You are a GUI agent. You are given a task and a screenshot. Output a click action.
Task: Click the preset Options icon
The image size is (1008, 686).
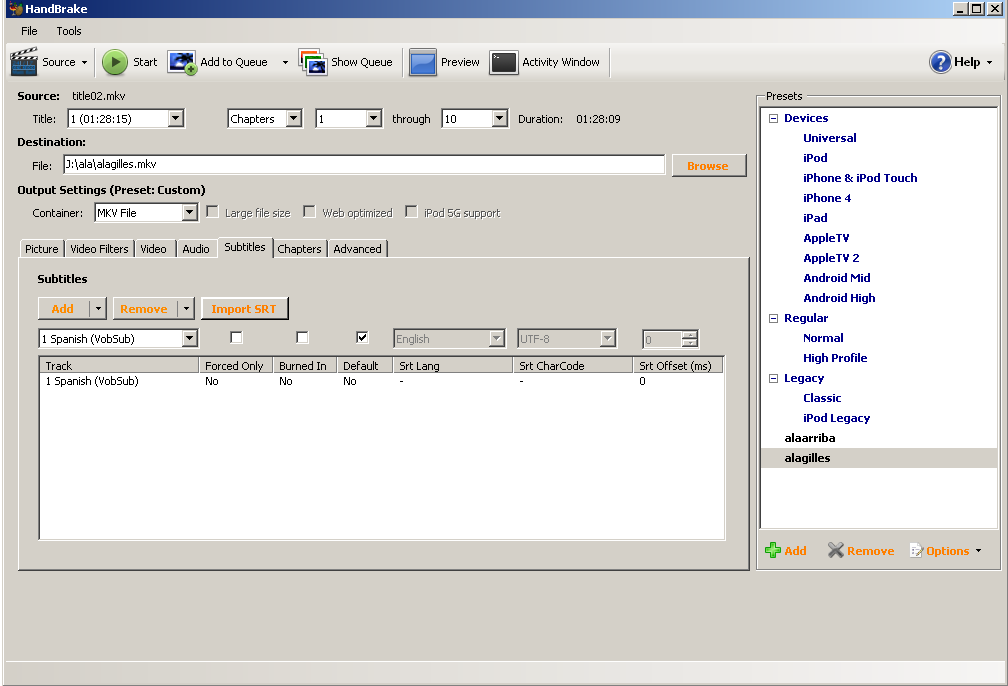(x=916, y=550)
